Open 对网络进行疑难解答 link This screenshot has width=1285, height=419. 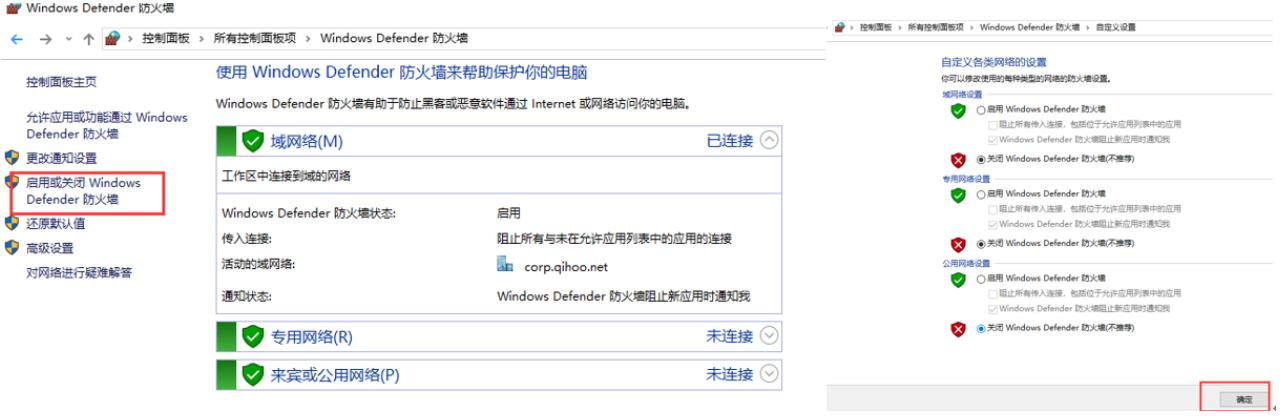[79, 272]
